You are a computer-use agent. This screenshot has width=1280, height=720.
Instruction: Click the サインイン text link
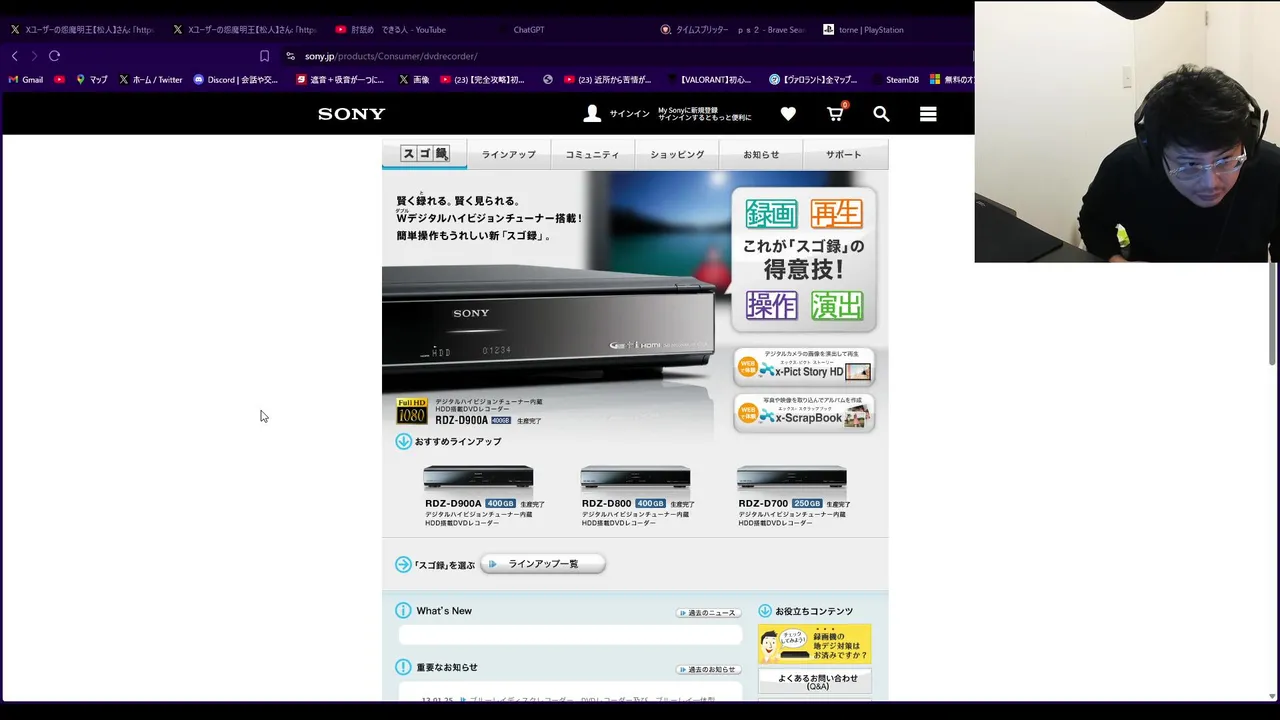tap(629, 114)
